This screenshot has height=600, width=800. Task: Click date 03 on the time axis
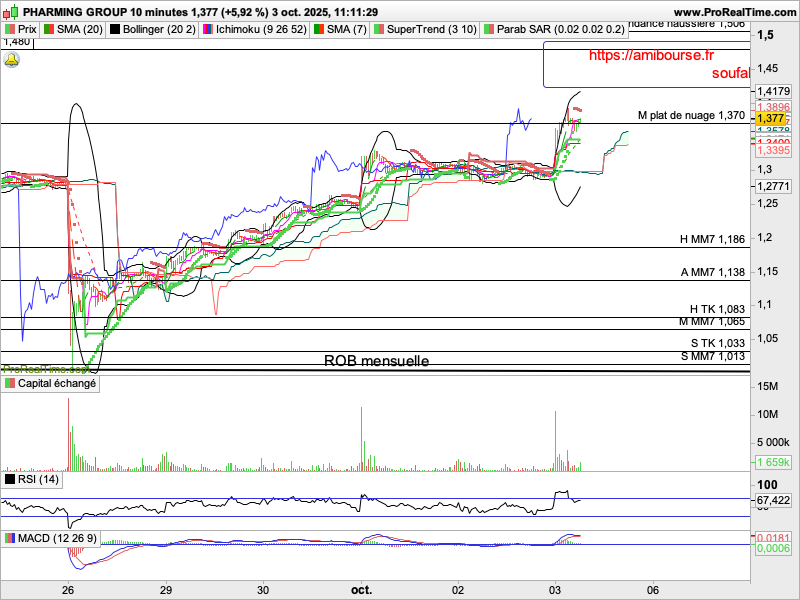click(555, 590)
